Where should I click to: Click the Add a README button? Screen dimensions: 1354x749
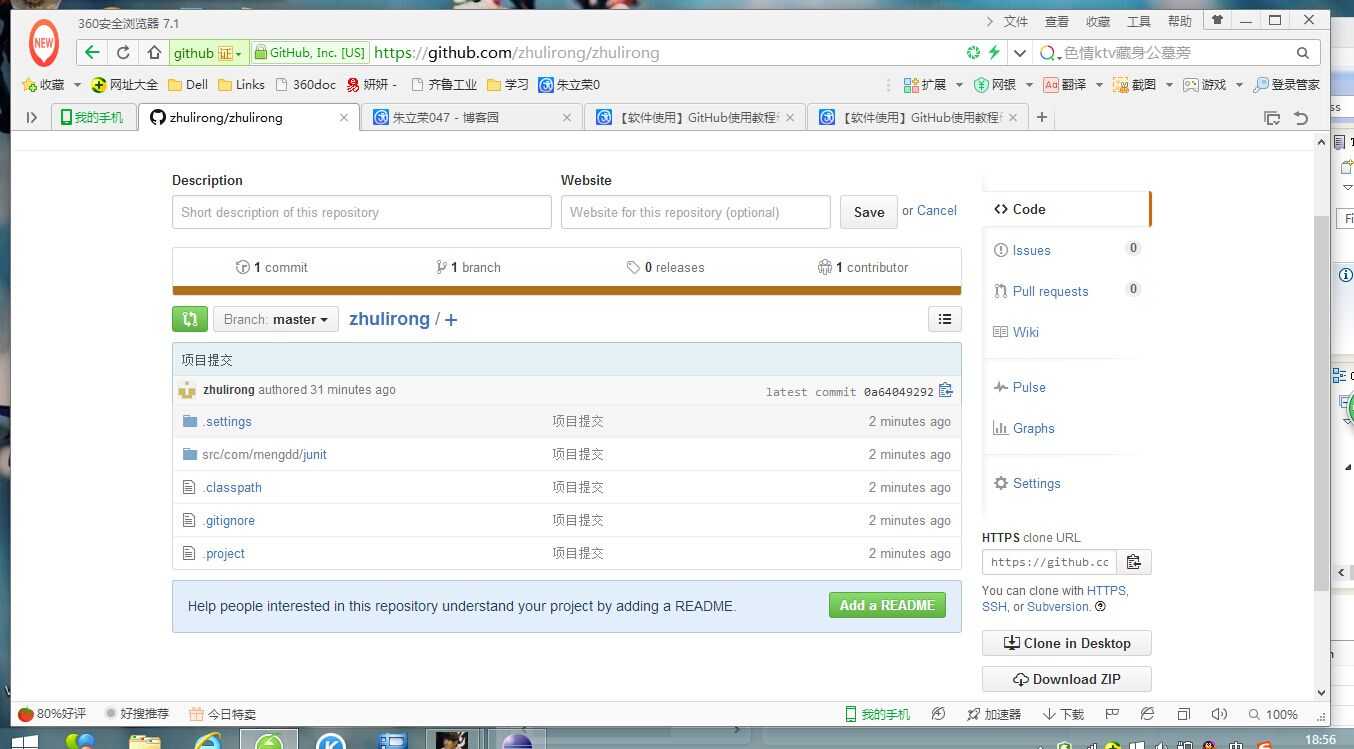pos(887,605)
